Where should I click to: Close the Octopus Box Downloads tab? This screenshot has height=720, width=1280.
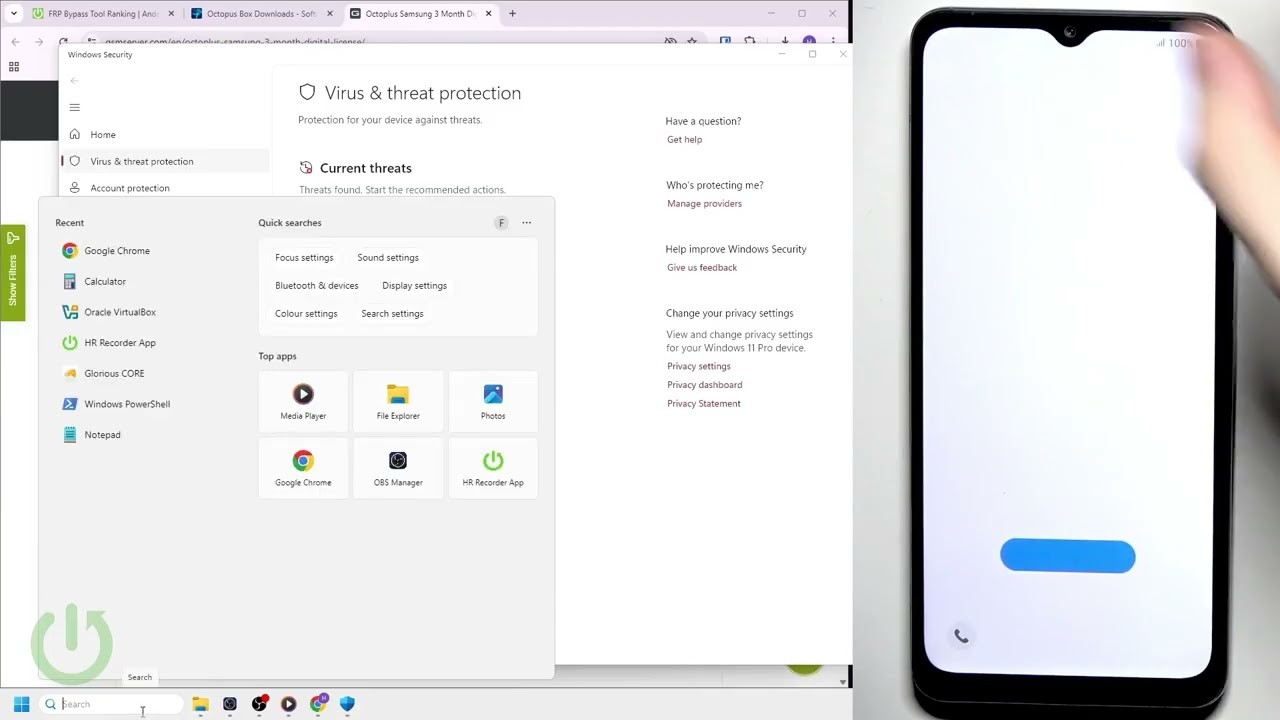330,14
